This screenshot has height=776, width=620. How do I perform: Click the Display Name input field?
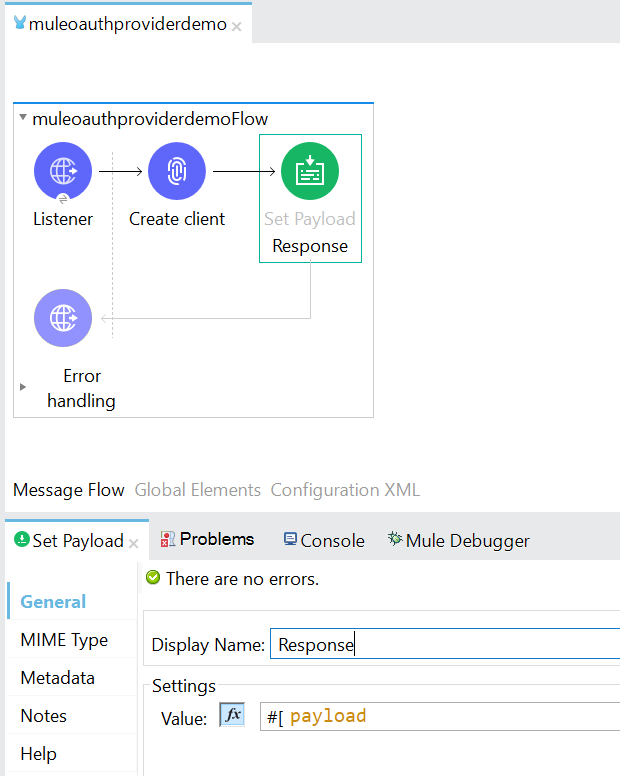click(445, 644)
